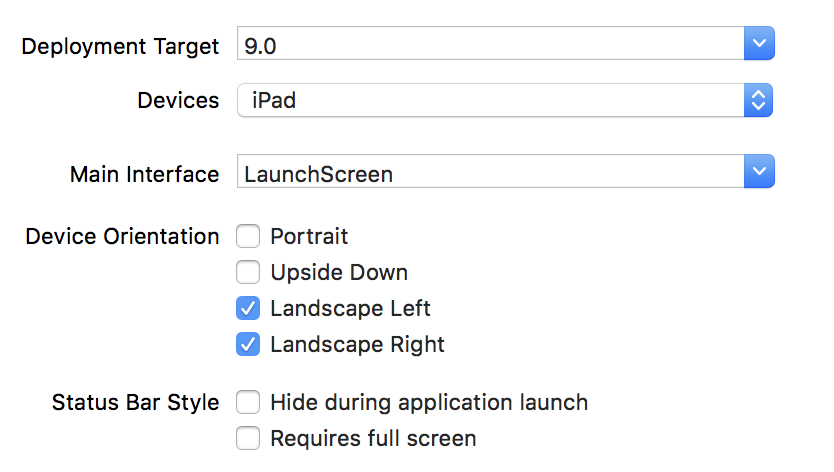Viewport: 834px width, 472px height.
Task: Click the Deployment Target 9.0 field
Action: (490, 43)
